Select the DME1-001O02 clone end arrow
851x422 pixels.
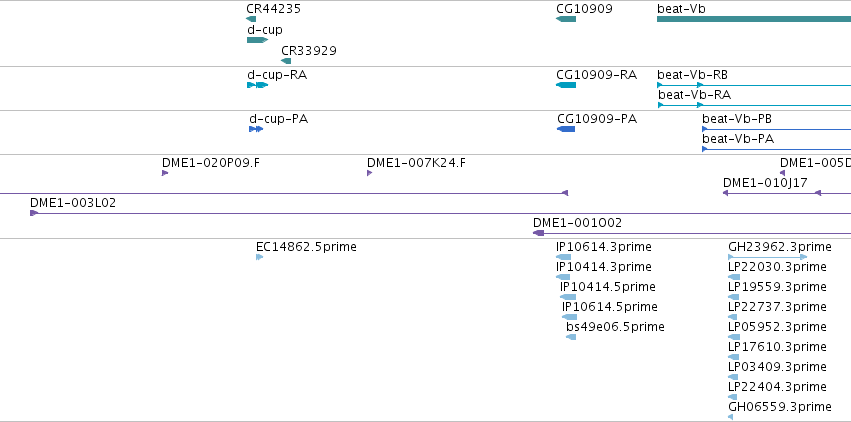[538, 233]
